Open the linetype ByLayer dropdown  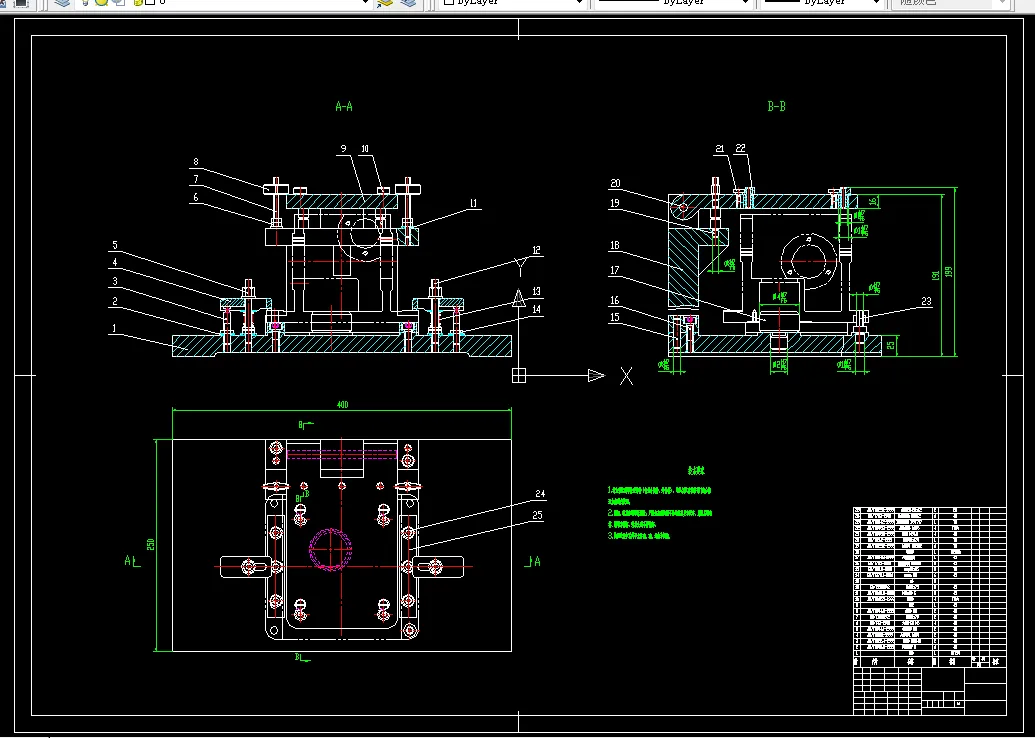[x=673, y=3]
